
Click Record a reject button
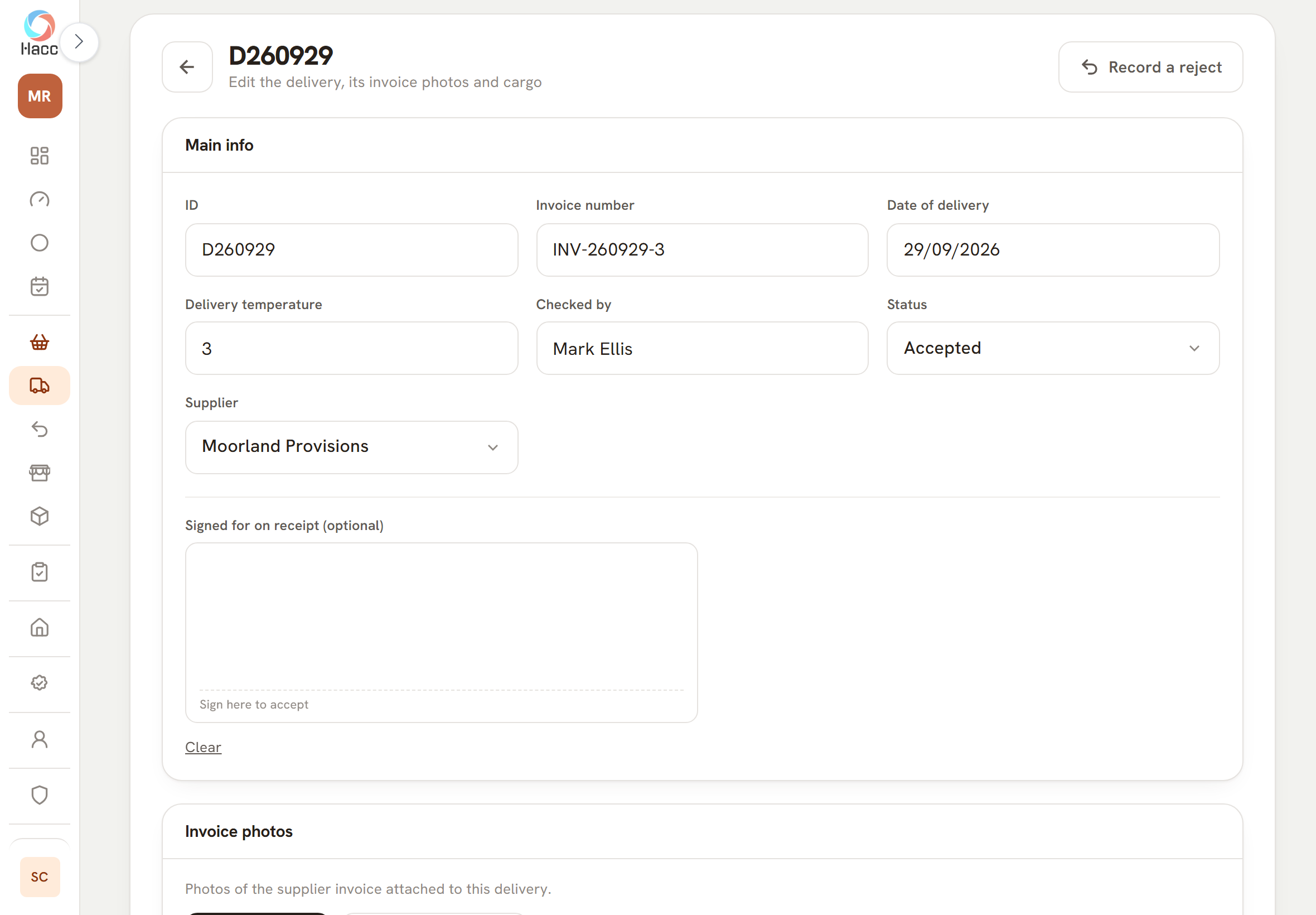pyautogui.click(x=1150, y=67)
